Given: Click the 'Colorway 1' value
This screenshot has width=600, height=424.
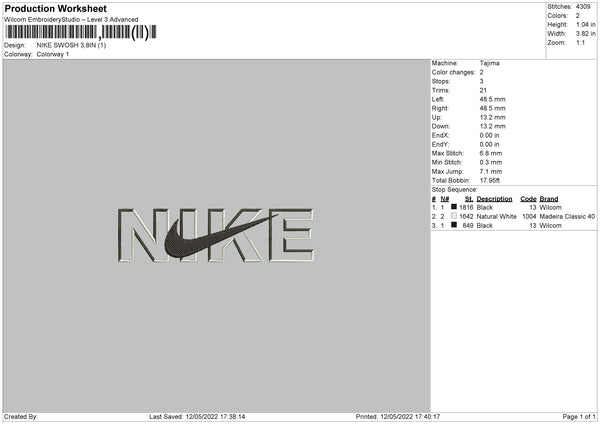Looking at the screenshot, I should pos(53,54).
